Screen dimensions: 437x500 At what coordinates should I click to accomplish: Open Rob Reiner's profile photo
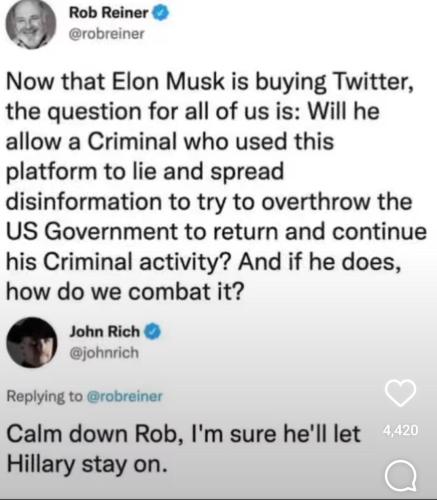pyautogui.click(x=31, y=24)
